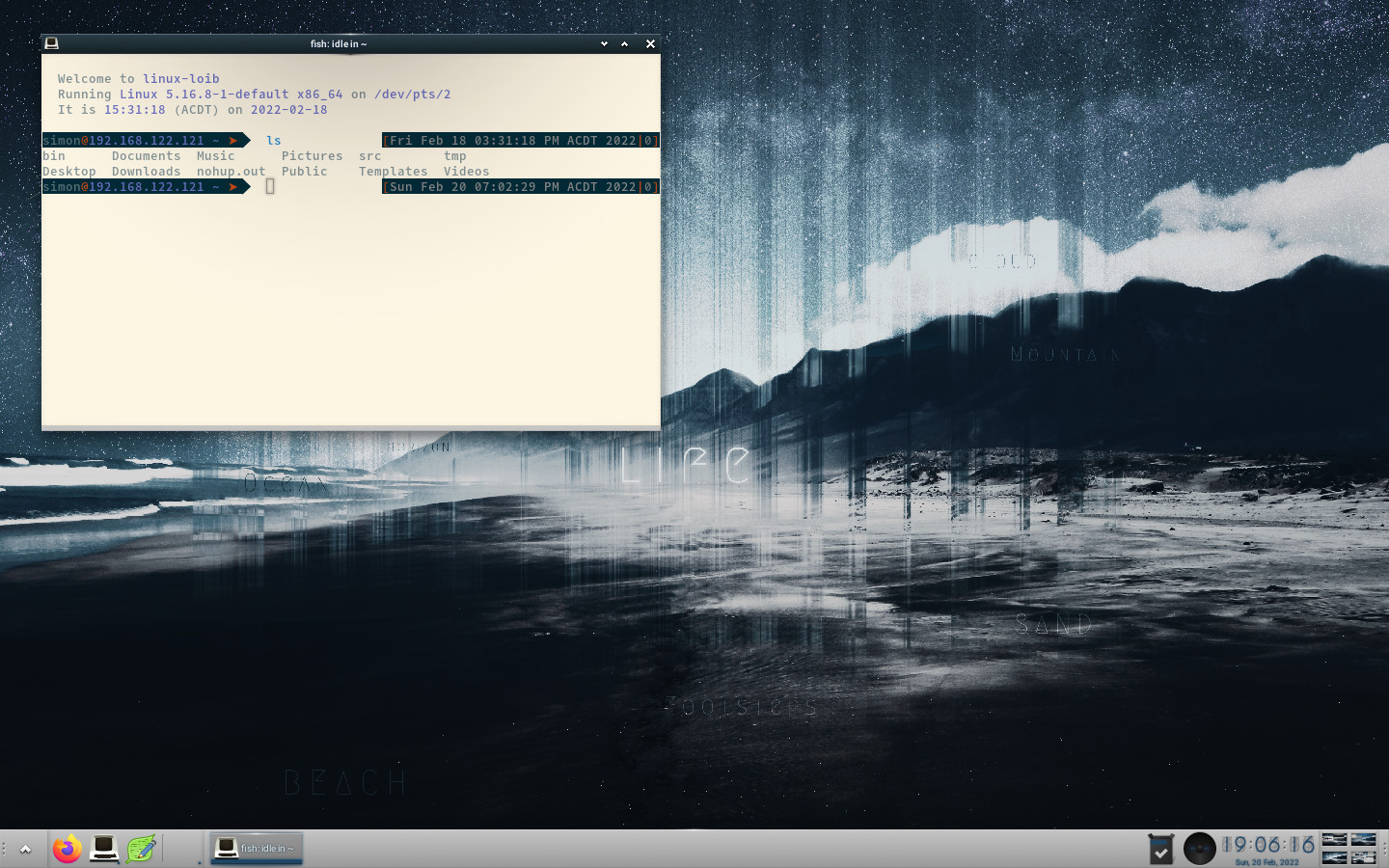Switch to the top-left workspace thumbnail
This screenshot has height=868, width=1389.
point(1335,839)
